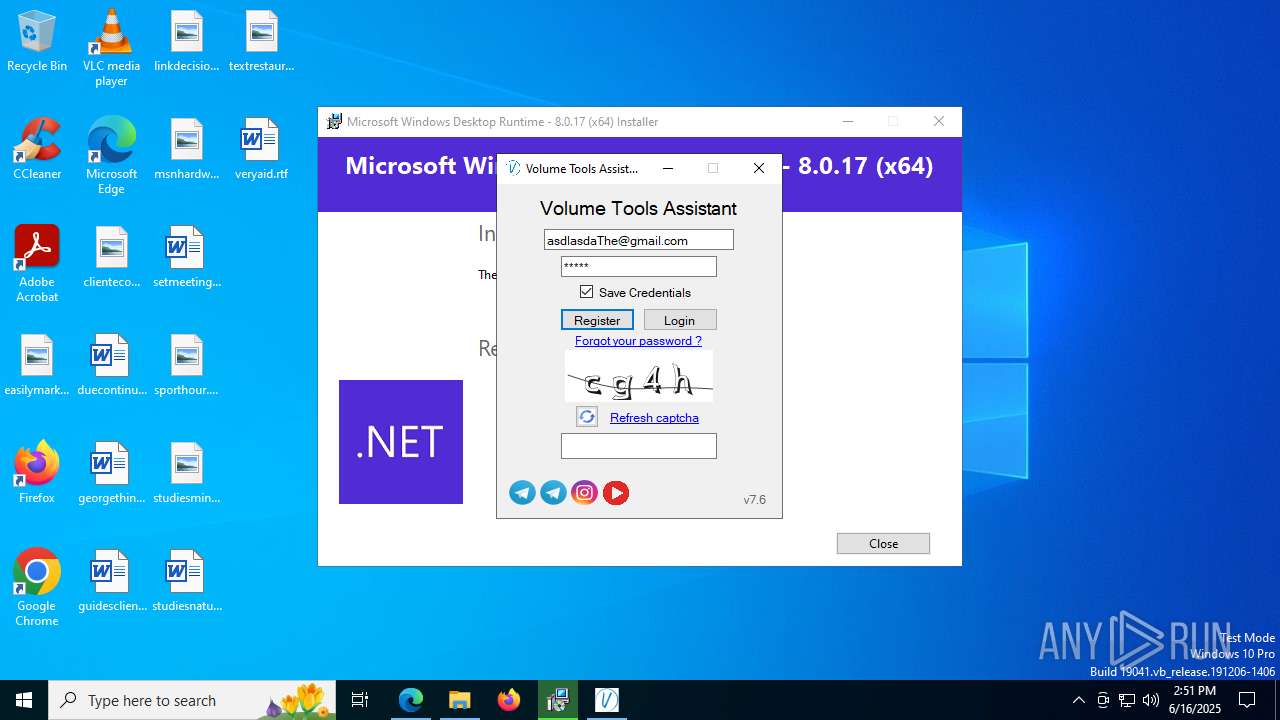The height and width of the screenshot is (720, 1280).
Task: Close the .NET Runtime Installer with Close button
Action: coord(883,543)
